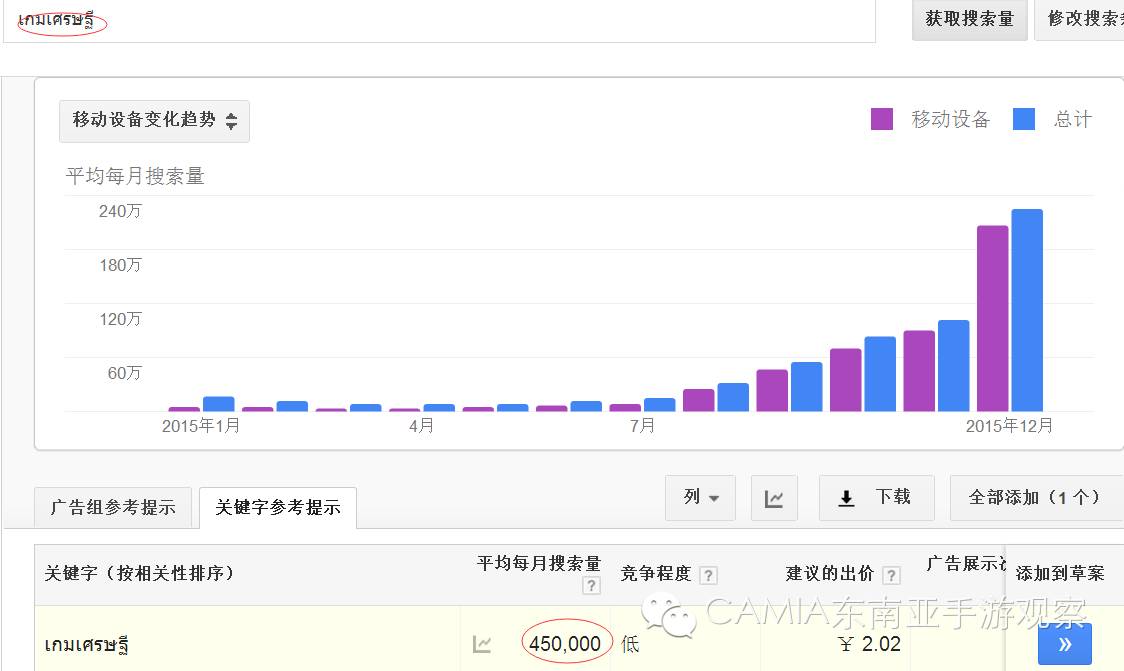Screen dimensions: 1124x671
Task: Toggle the chart view icon button
Action: click(774, 498)
